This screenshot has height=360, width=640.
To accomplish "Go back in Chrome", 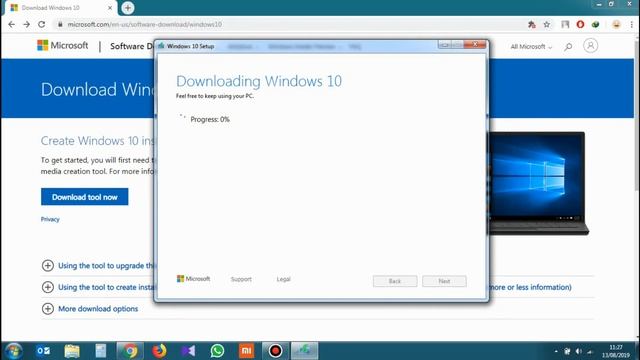I will (11, 24).
